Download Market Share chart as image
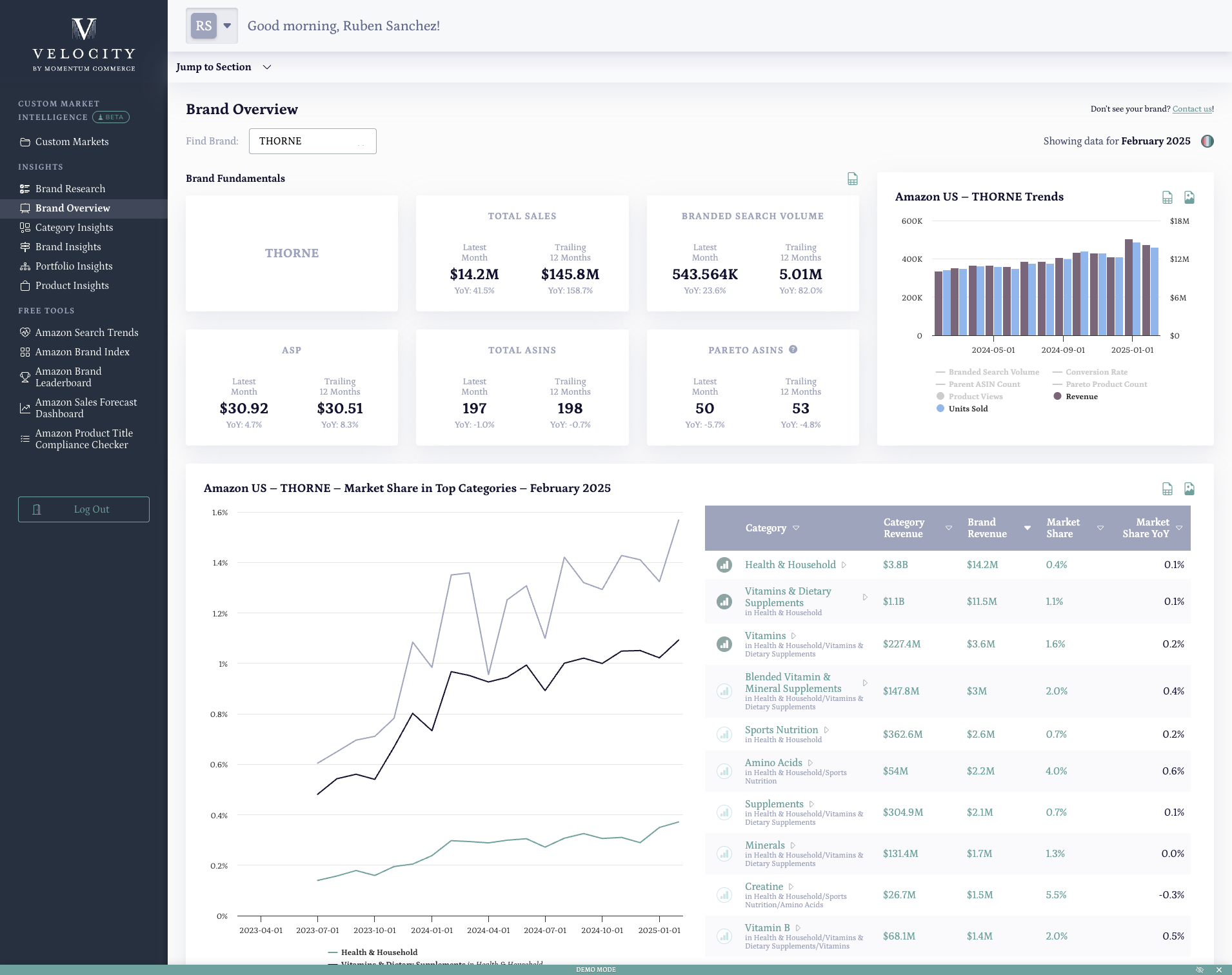Screen dimensions: 1232x975 point(1189,489)
